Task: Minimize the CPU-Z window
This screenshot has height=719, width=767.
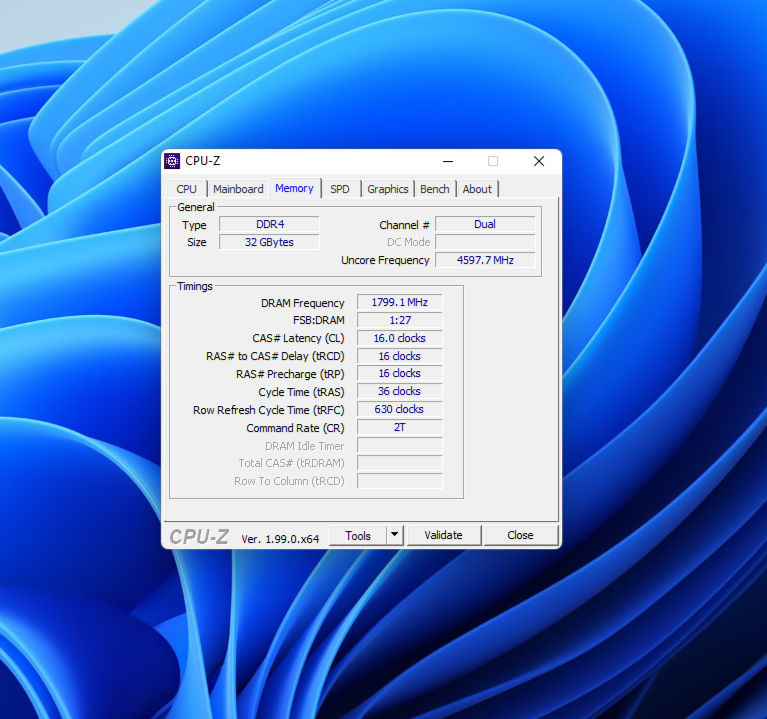Action: point(448,161)
